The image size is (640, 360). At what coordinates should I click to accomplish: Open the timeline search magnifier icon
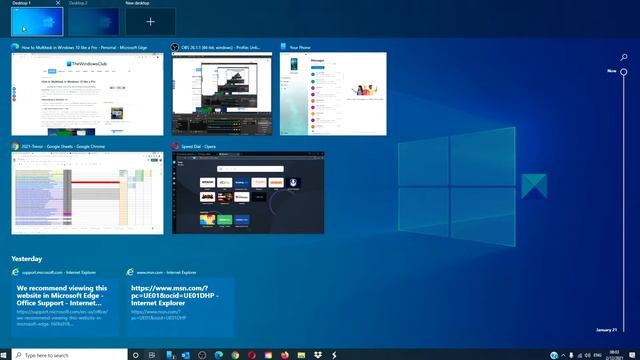click(624, 57)
